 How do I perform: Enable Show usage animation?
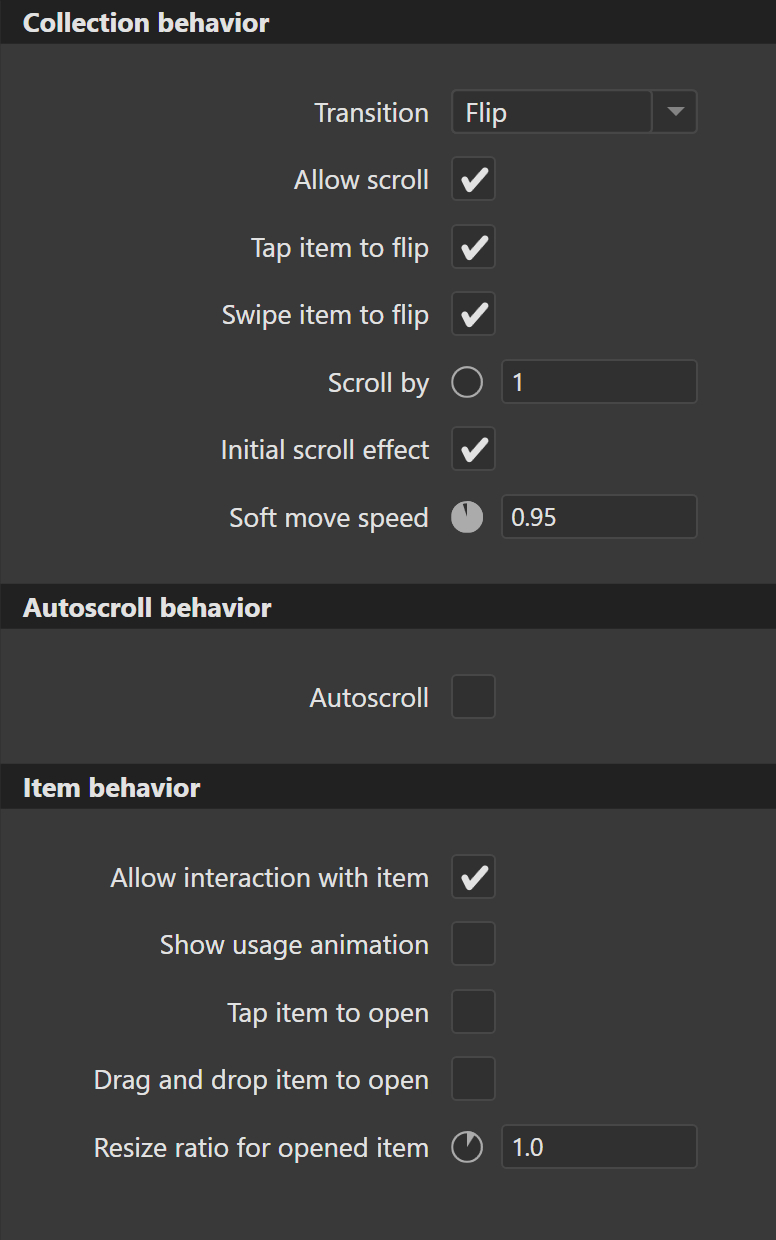point(473,945)
